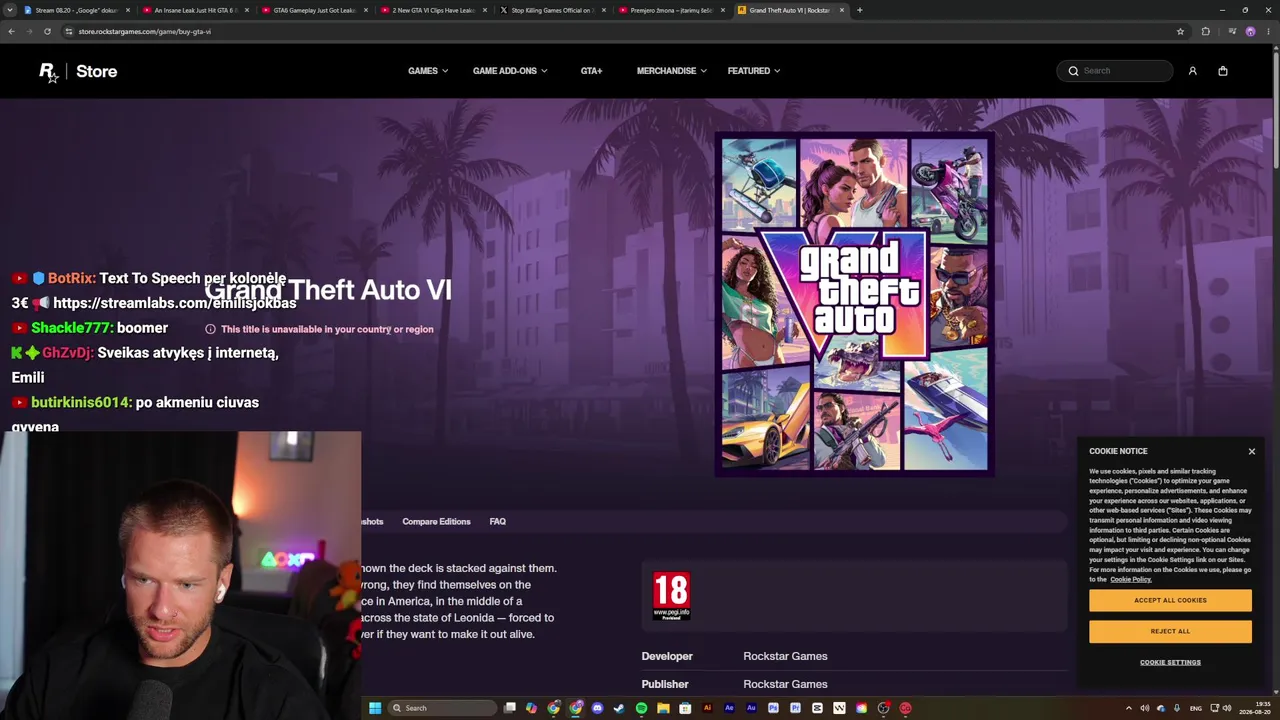Viewport: 1280px width, 720px height.
Task: Open the Cookie Policy link
Action: click(x=1130, y=579)
